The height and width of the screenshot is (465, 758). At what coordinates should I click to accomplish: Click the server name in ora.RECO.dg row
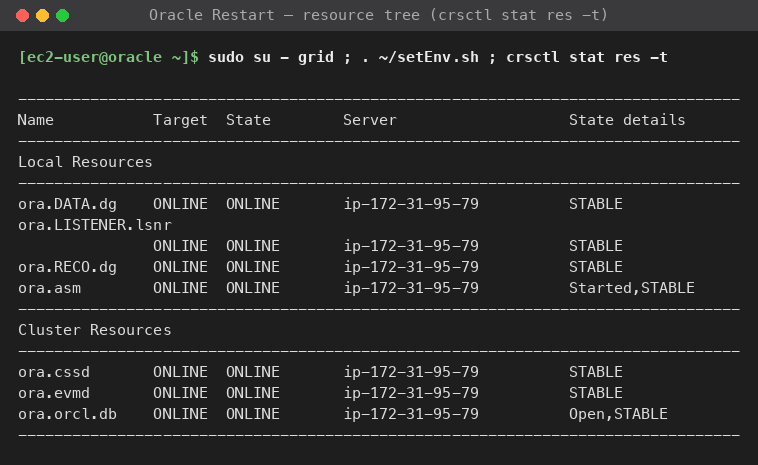click(x=411, y=267)
